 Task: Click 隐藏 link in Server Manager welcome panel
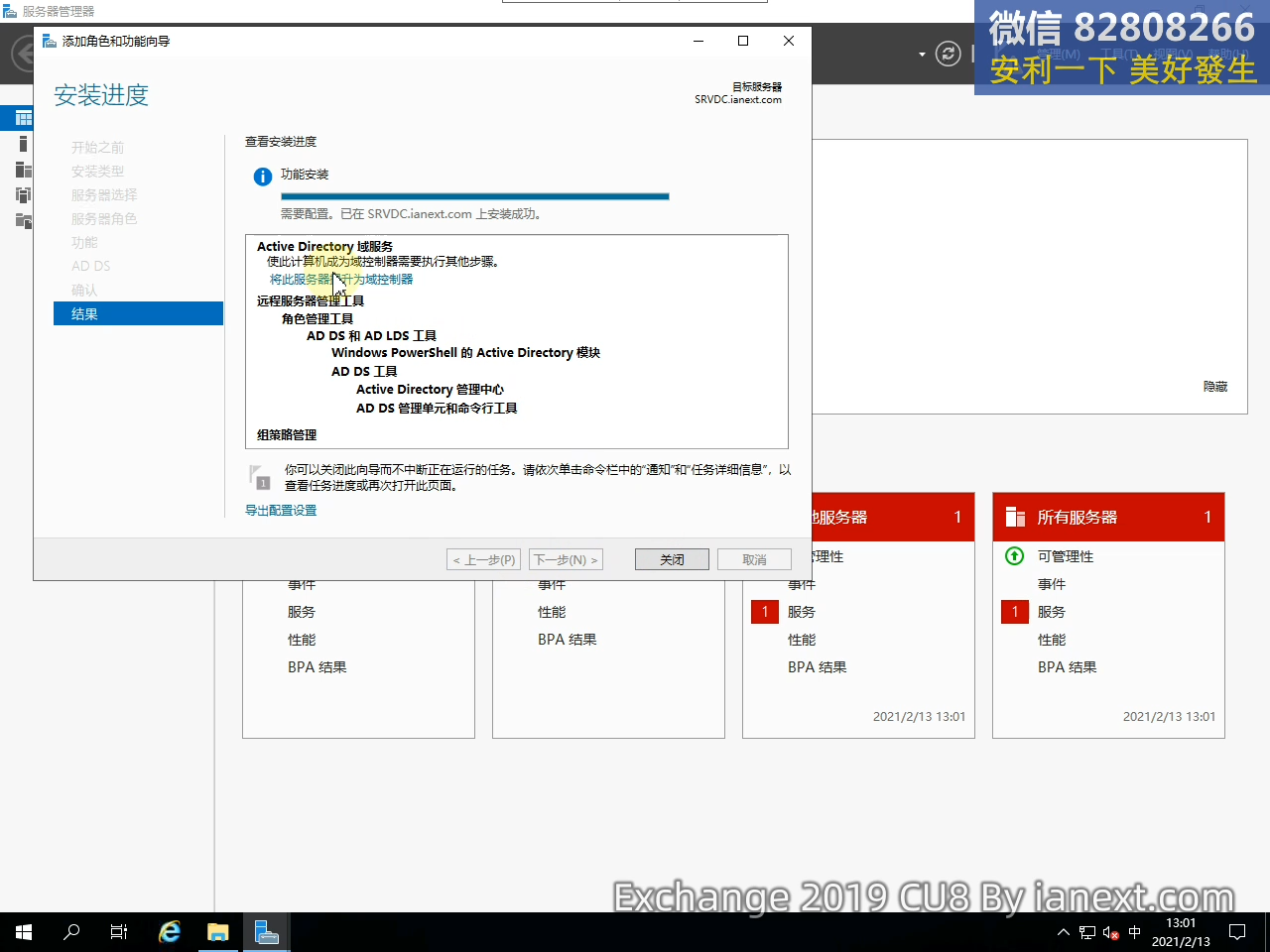(1215, 387)
